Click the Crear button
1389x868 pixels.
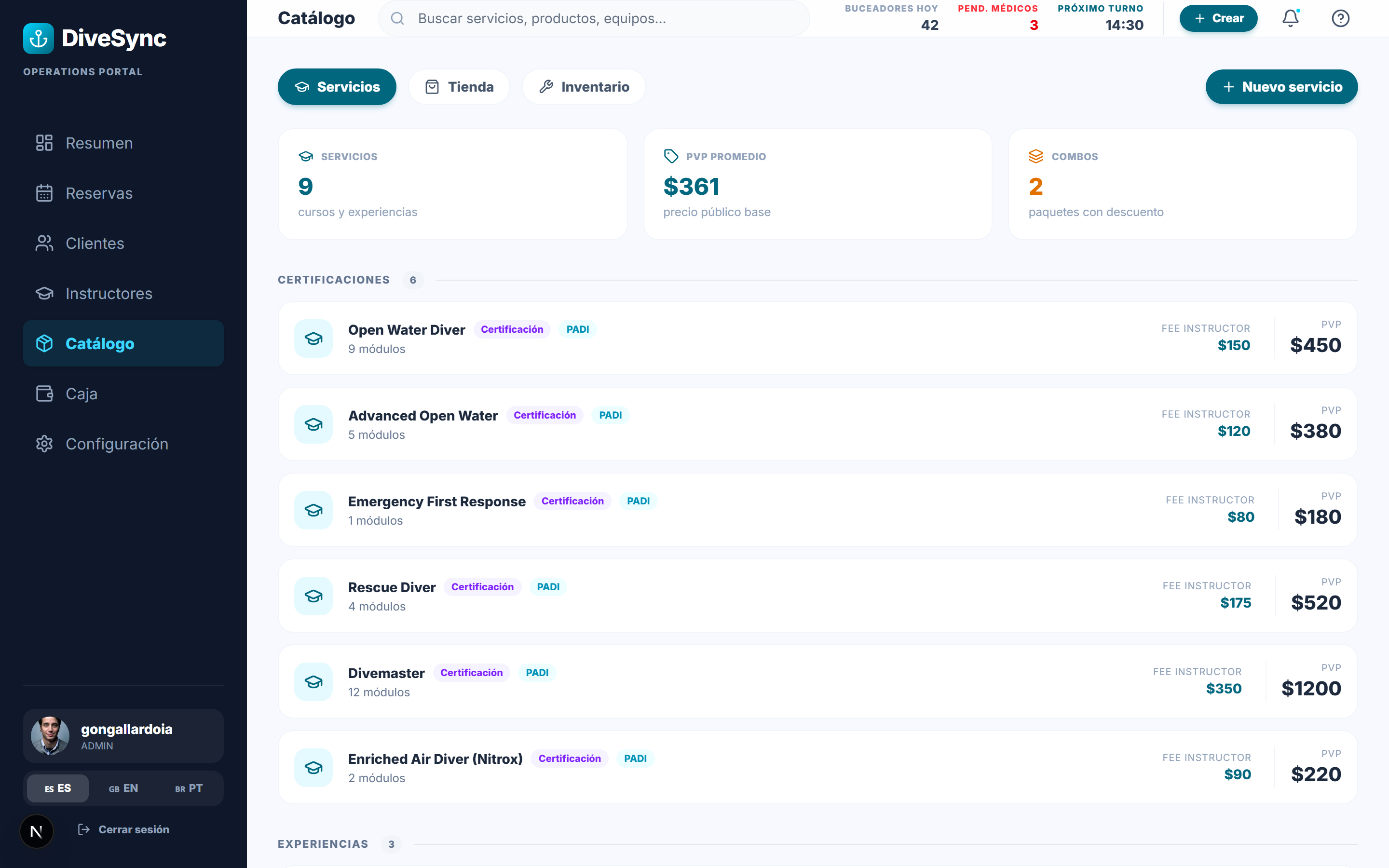tap(1218, 18)
